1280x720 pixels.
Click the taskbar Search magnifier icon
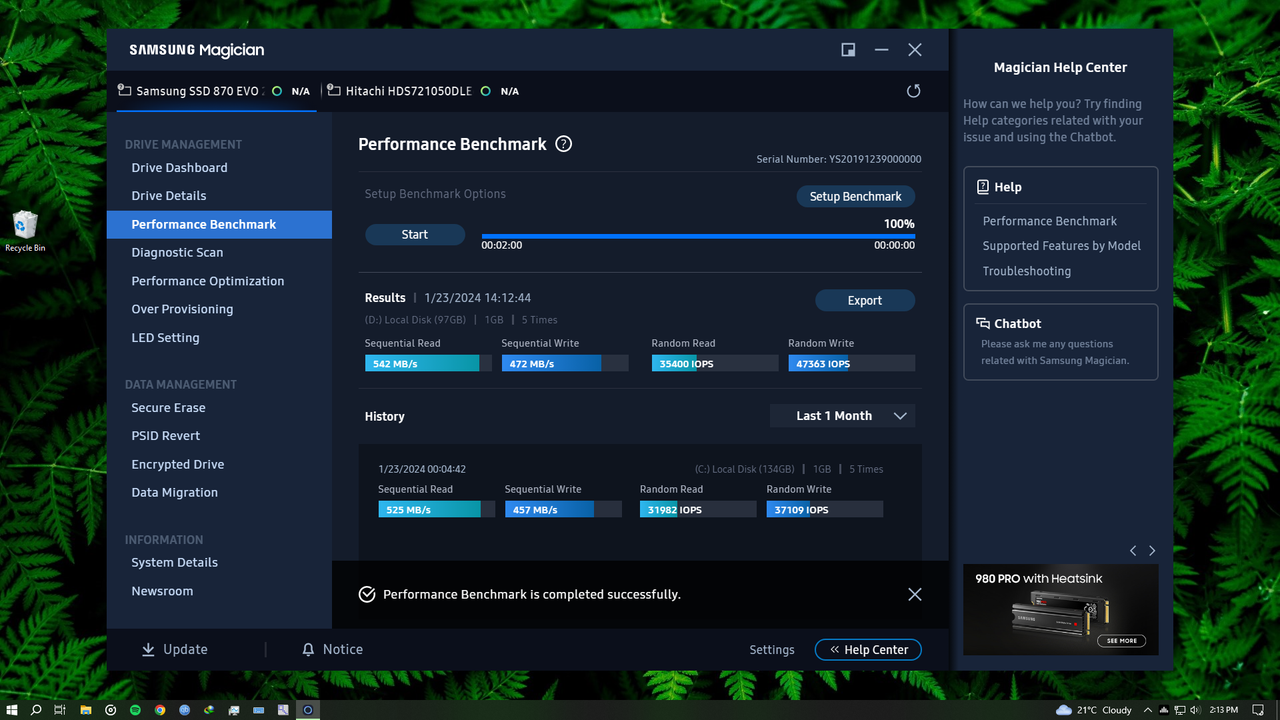[36, 710]
